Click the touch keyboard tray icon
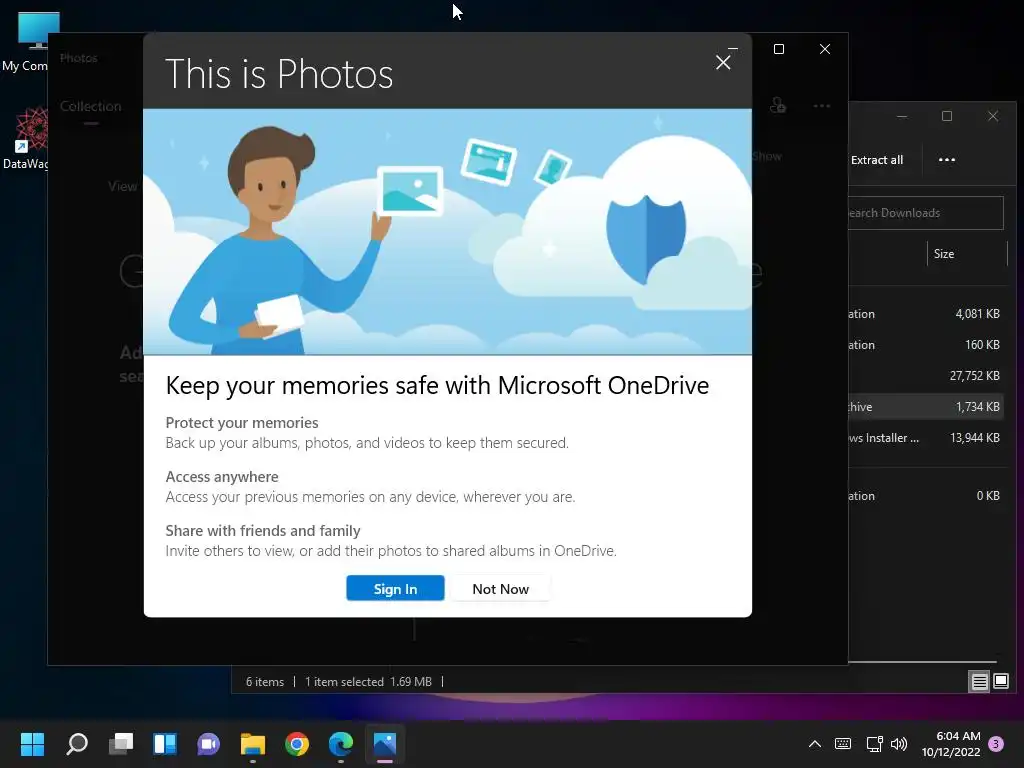This screenshot has width=1024, height=768. coord(842,744)
